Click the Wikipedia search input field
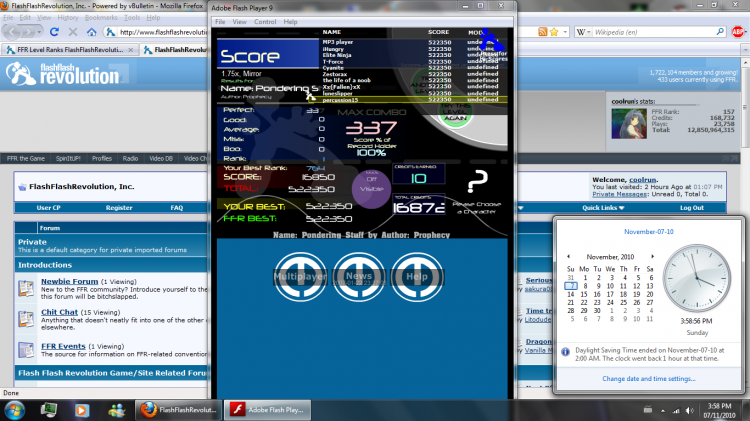This screenshot has width=750, height=421. 653,32
